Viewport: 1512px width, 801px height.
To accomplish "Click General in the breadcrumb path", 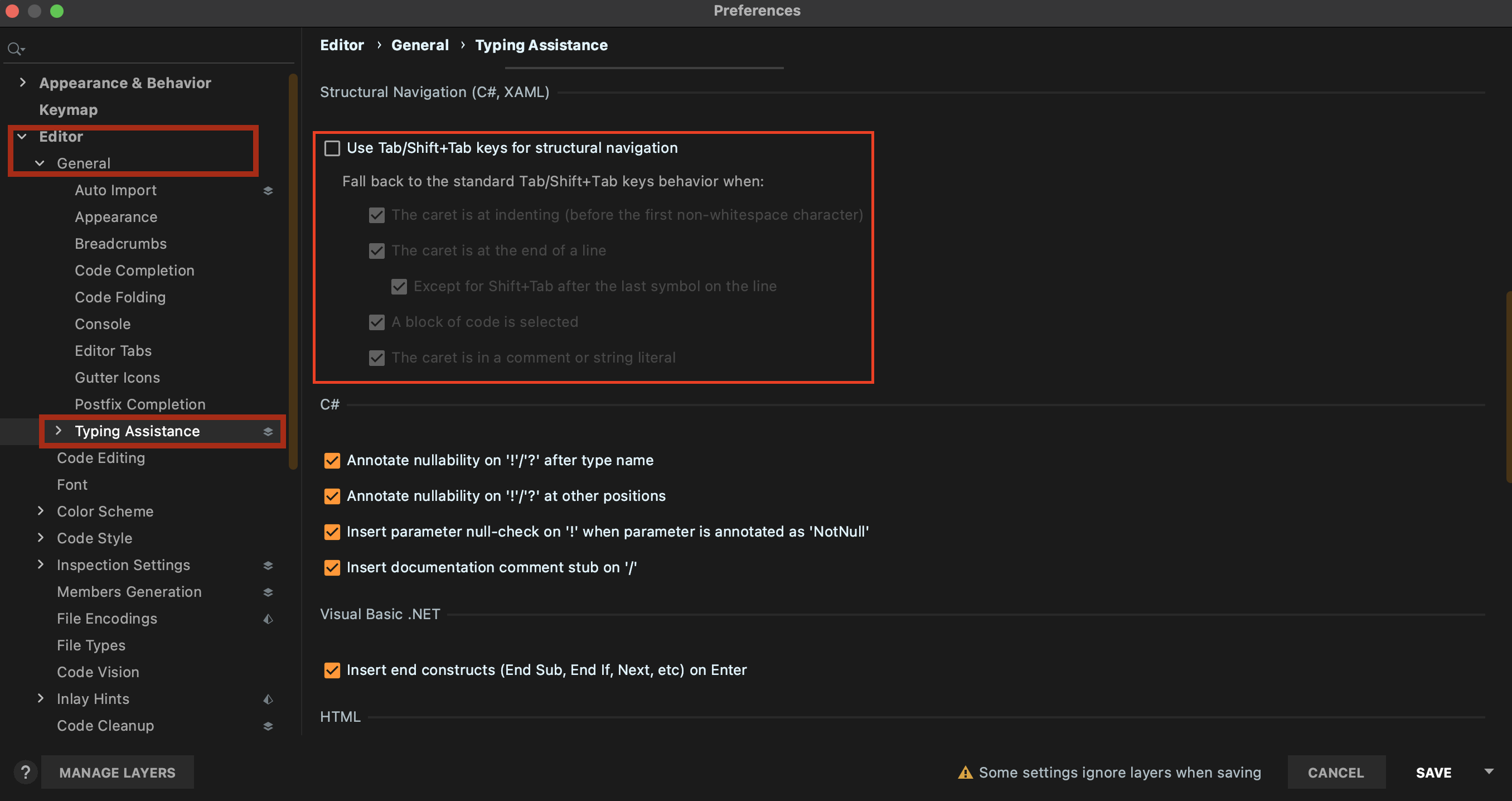I will [420, 45].
